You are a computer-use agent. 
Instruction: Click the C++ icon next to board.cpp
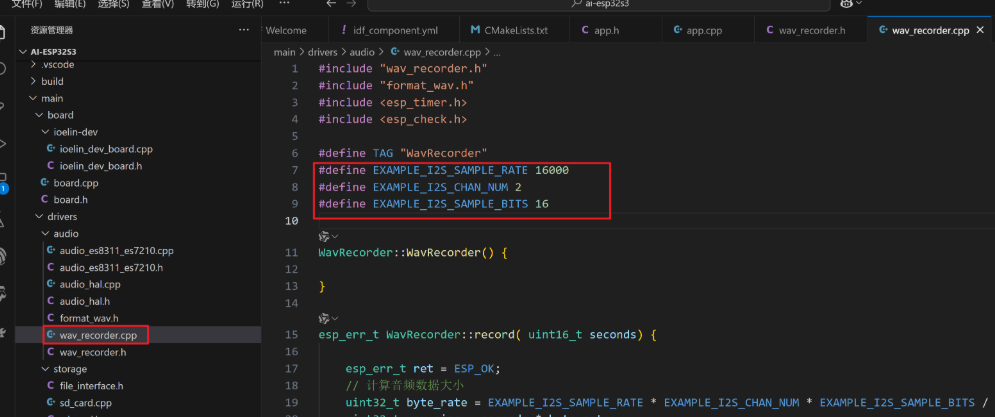(x=44, y=183)
